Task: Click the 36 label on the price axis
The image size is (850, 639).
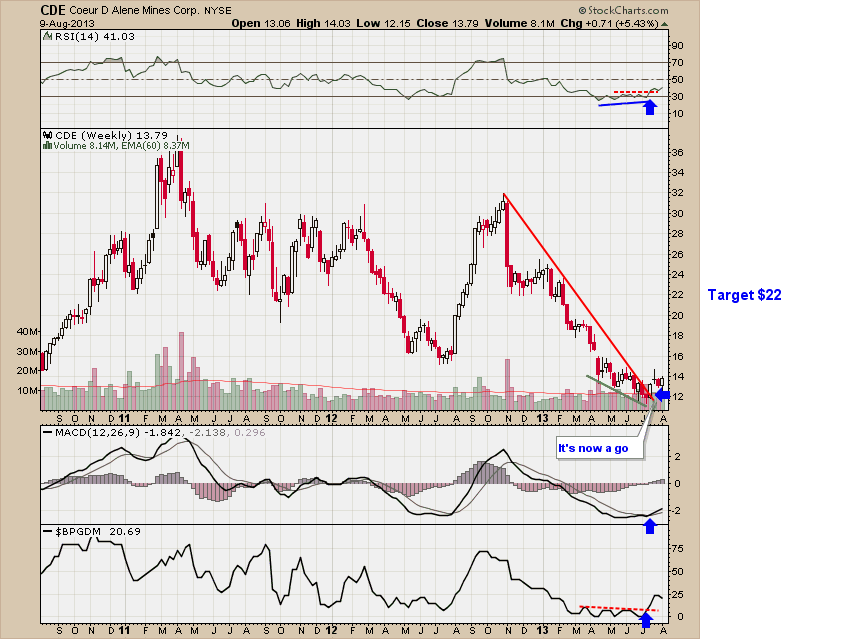Action: tap(678, 153)
